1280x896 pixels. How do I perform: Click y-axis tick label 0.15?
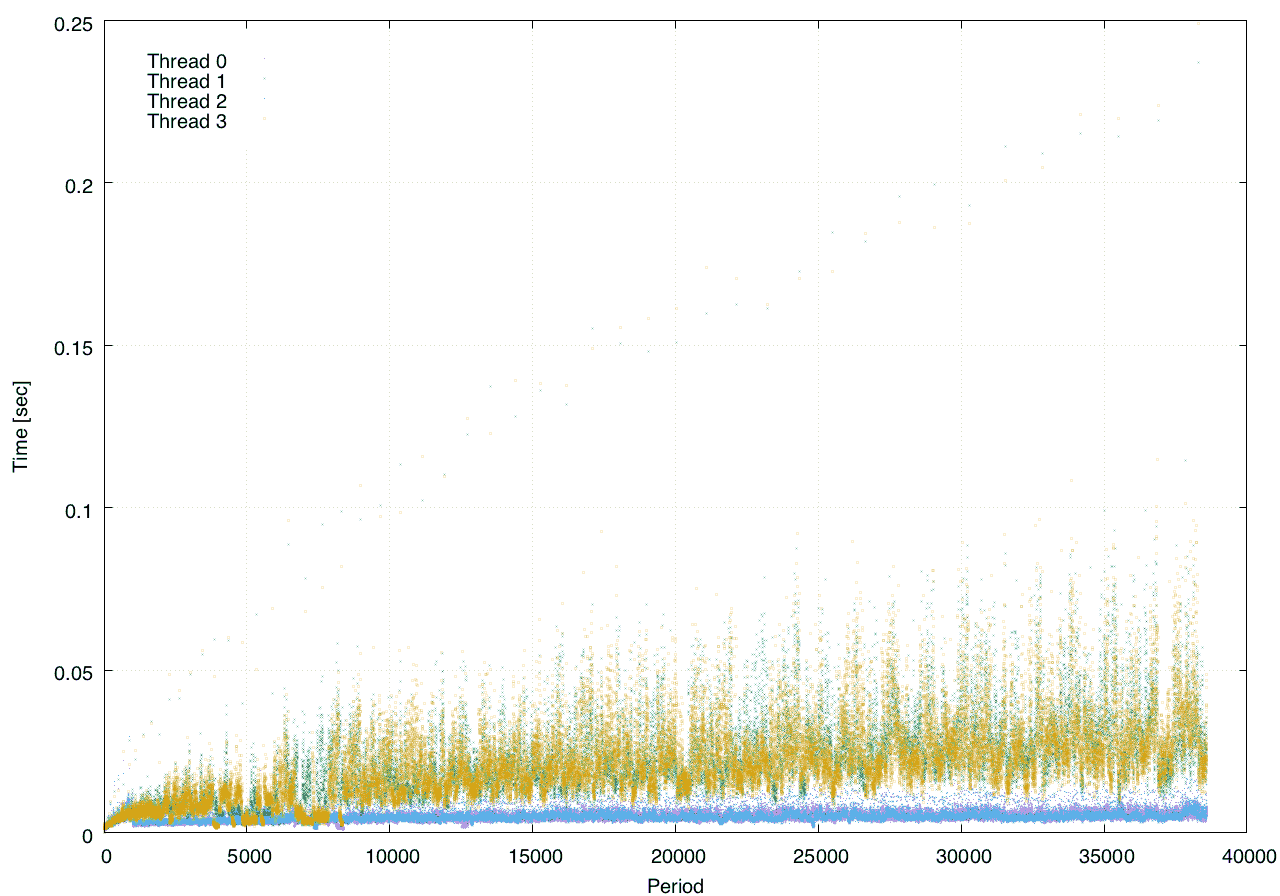72,346
